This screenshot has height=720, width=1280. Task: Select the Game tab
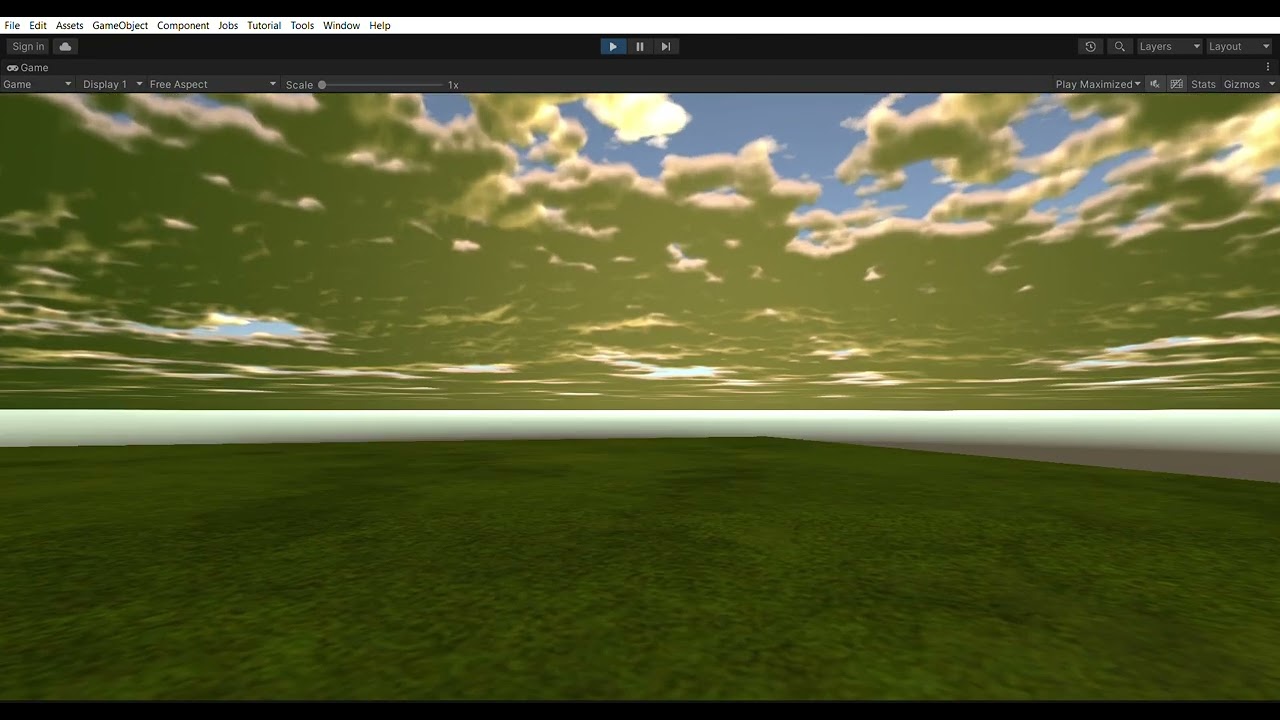28,67
